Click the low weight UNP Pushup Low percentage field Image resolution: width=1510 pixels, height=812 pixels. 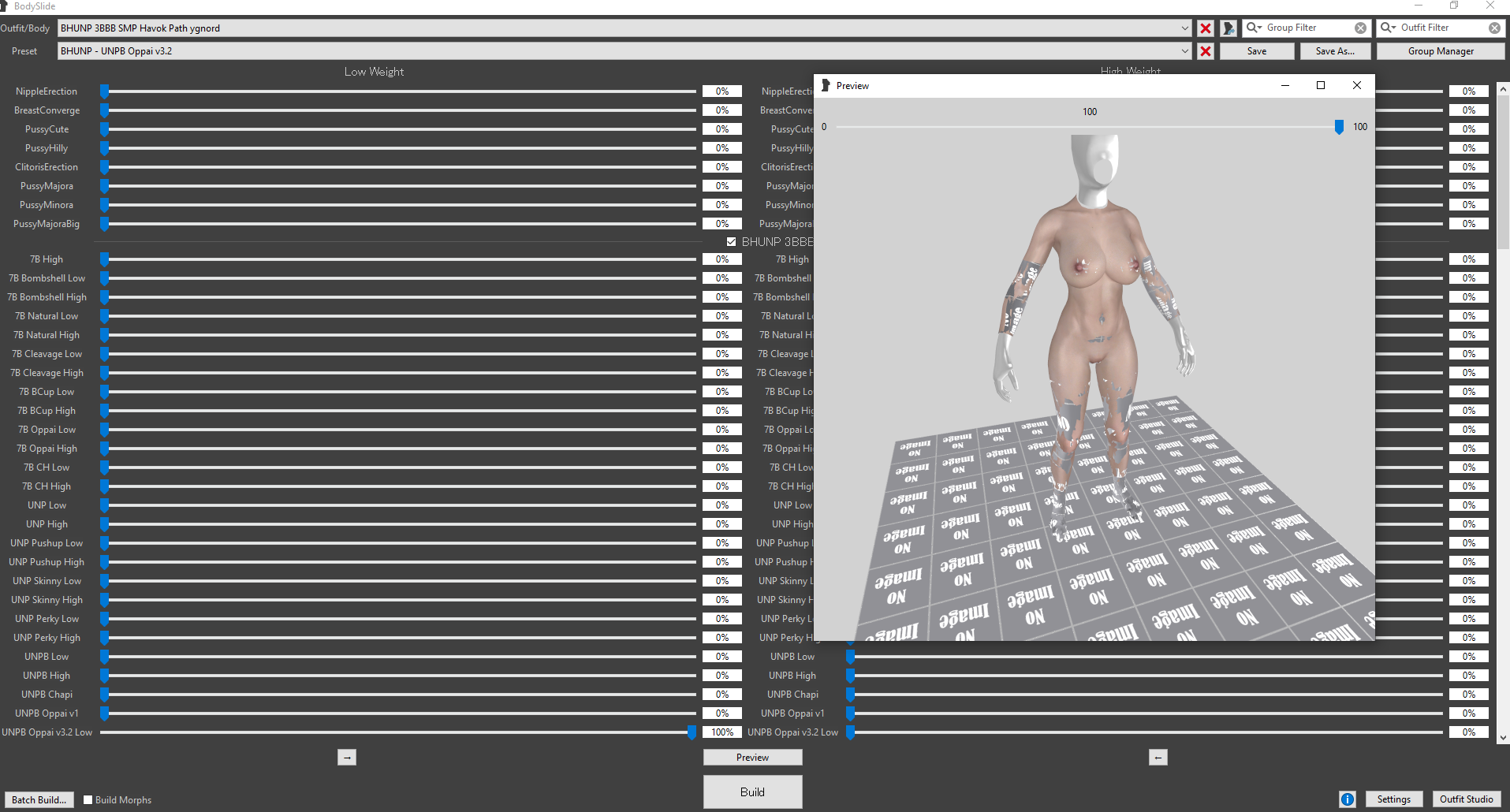tap(722, 543)
